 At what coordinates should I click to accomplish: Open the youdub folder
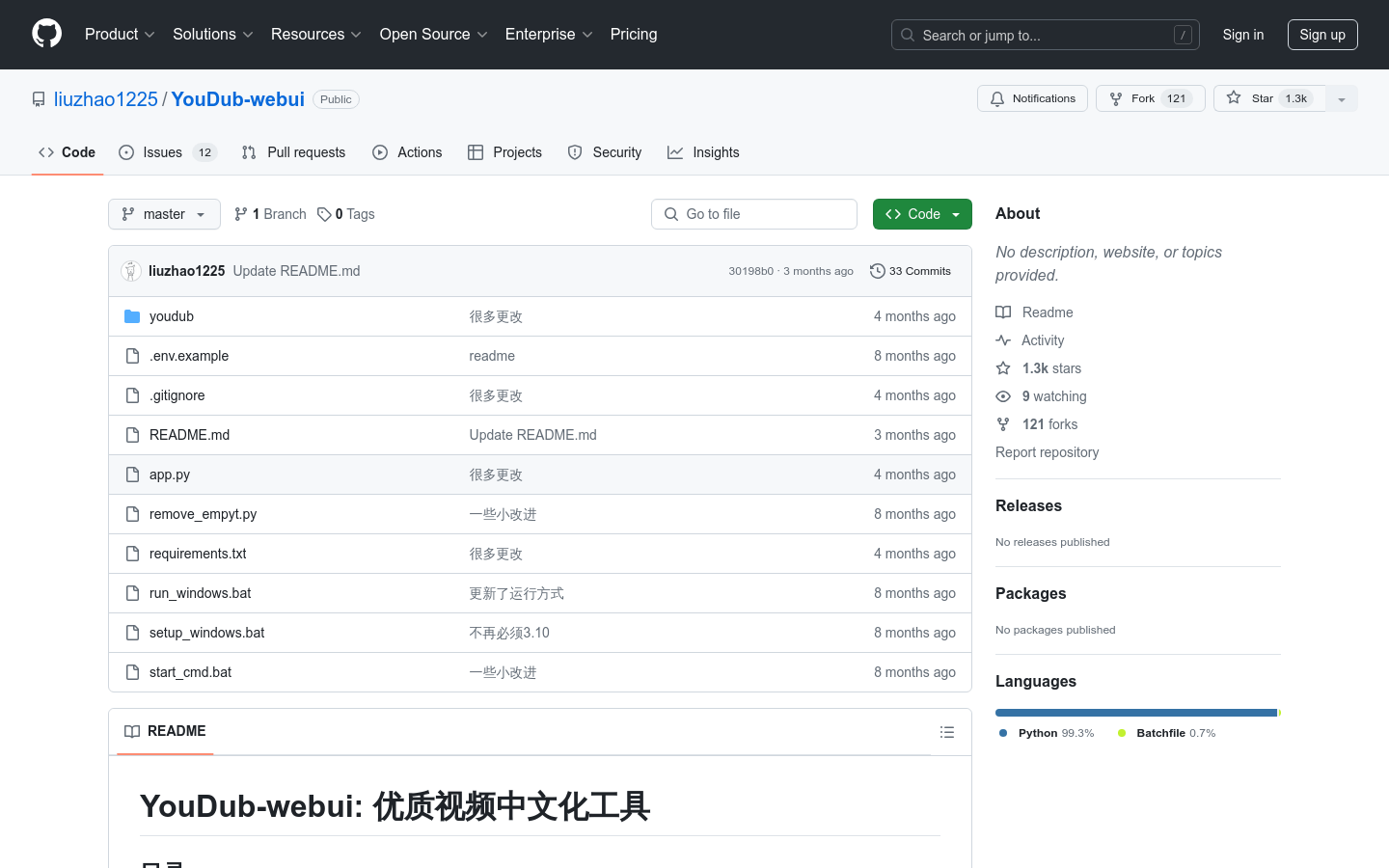click(x=172, y=316)
